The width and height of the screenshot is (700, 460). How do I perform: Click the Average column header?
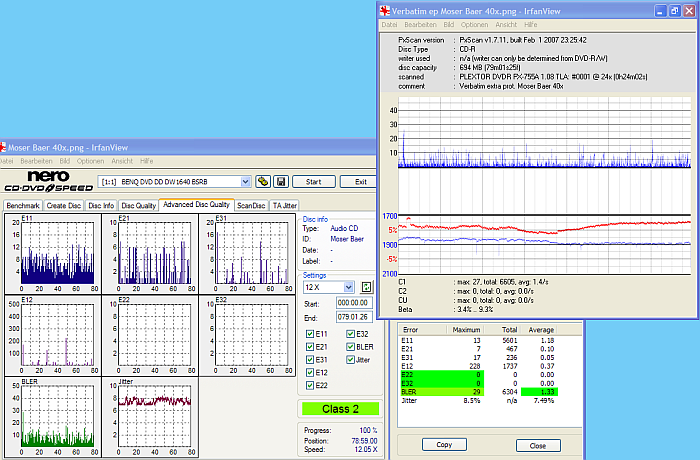click(x=539, y=330)
